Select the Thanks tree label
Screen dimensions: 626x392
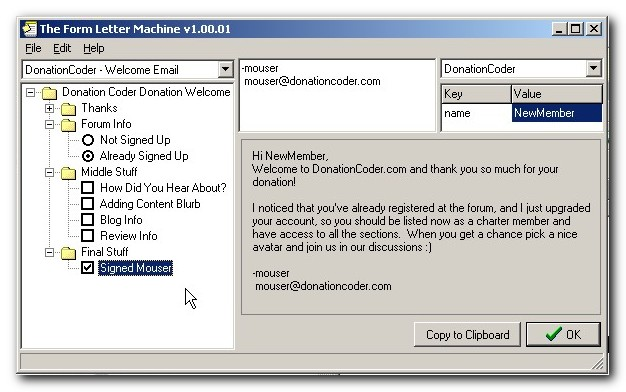pyautogui.click(x=99, y=108)
